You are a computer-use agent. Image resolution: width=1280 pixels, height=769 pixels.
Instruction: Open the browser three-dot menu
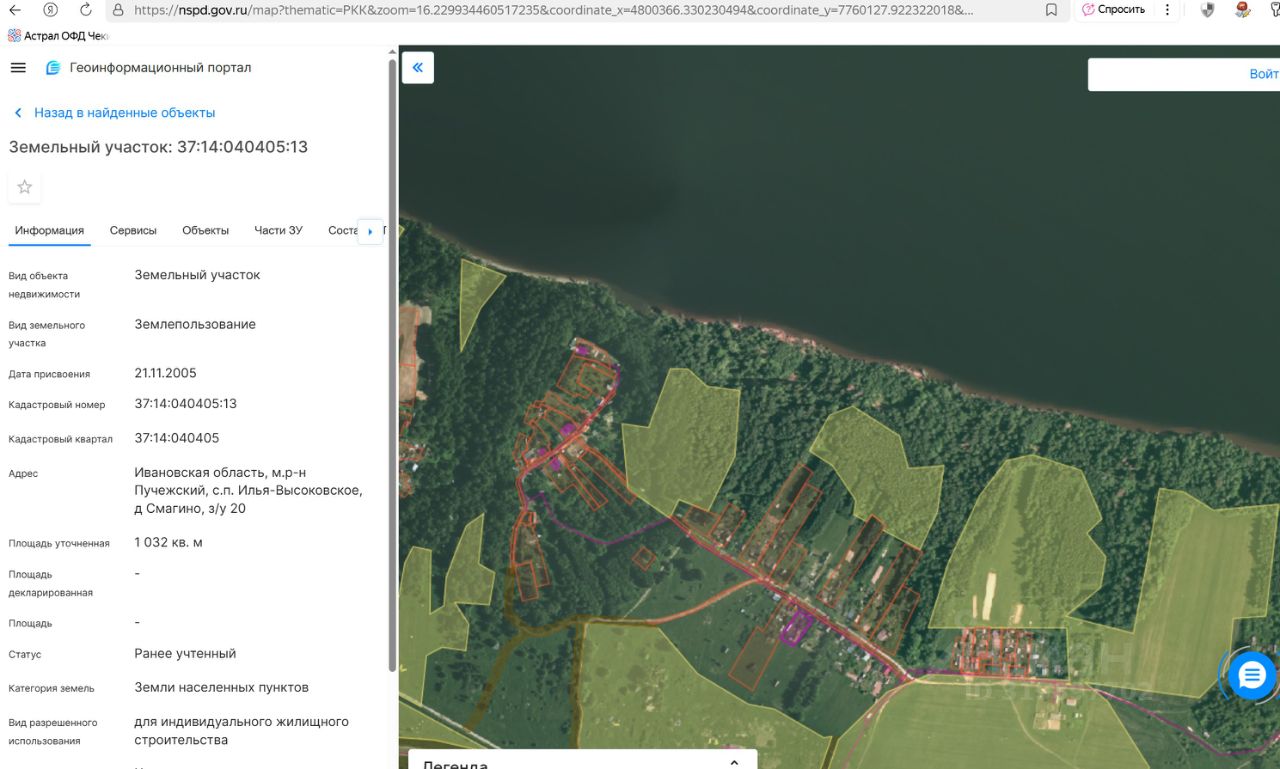pos(1168,10)
